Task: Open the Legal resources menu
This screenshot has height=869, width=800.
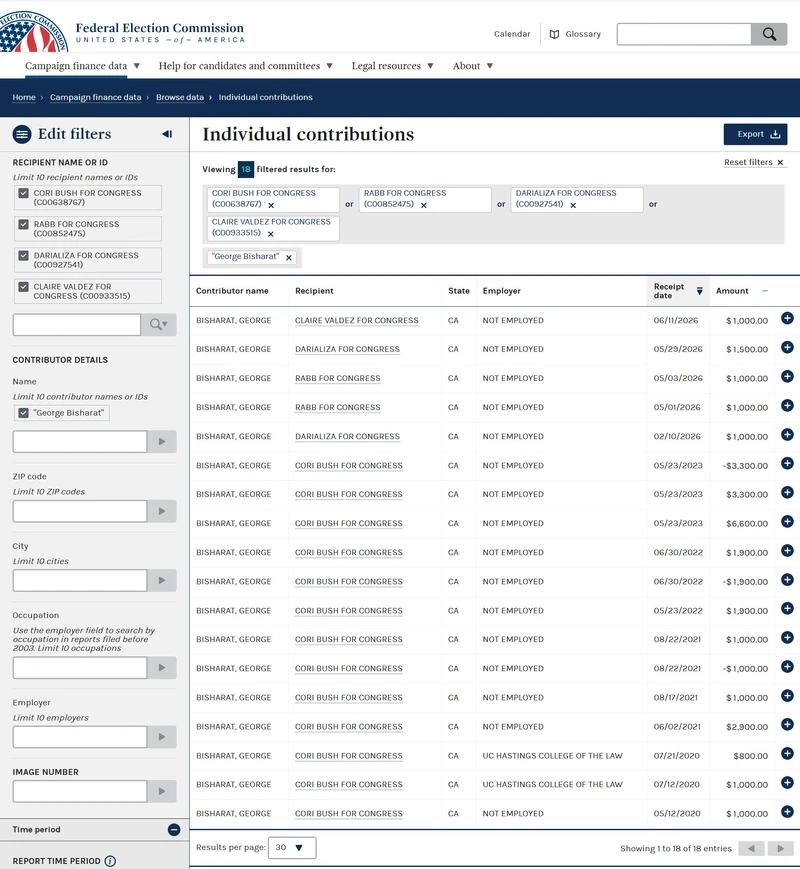Action: pyautogui.click(x=392, y=66)
